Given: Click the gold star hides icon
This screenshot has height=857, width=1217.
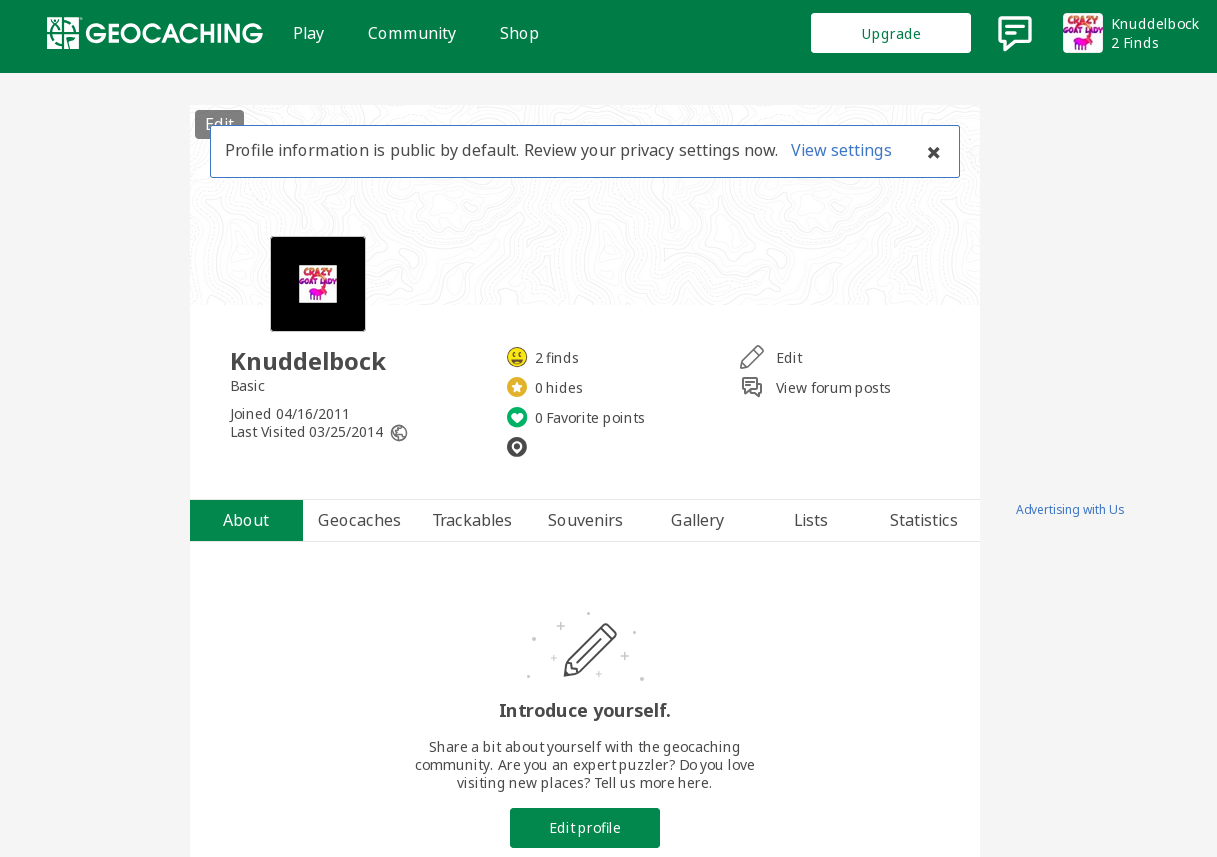Looking at the screenshot, I should tap(517, 387).
